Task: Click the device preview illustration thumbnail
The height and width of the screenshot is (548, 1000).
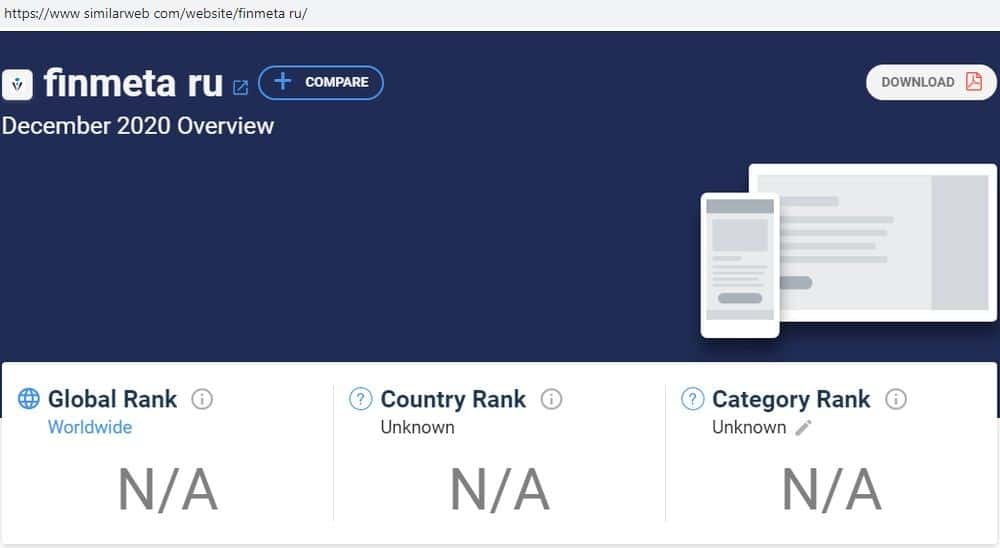Action: click(848, 250)
